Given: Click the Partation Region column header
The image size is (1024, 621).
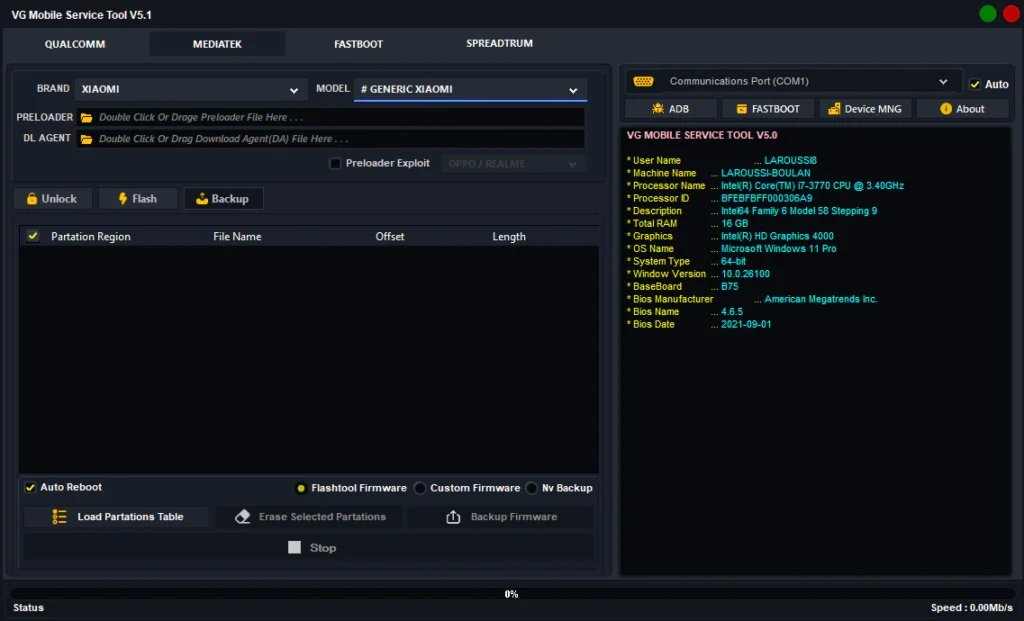Looking at the screenshot, I should [x=91, y=236].
